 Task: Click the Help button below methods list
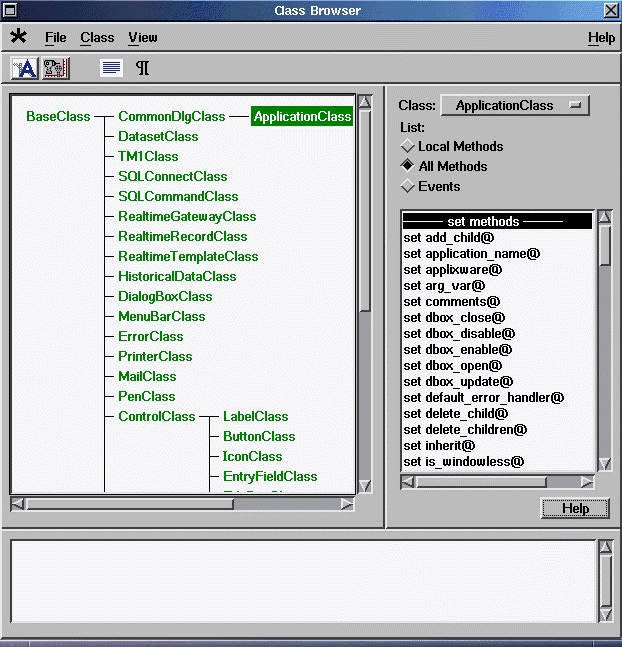[575, 508]
